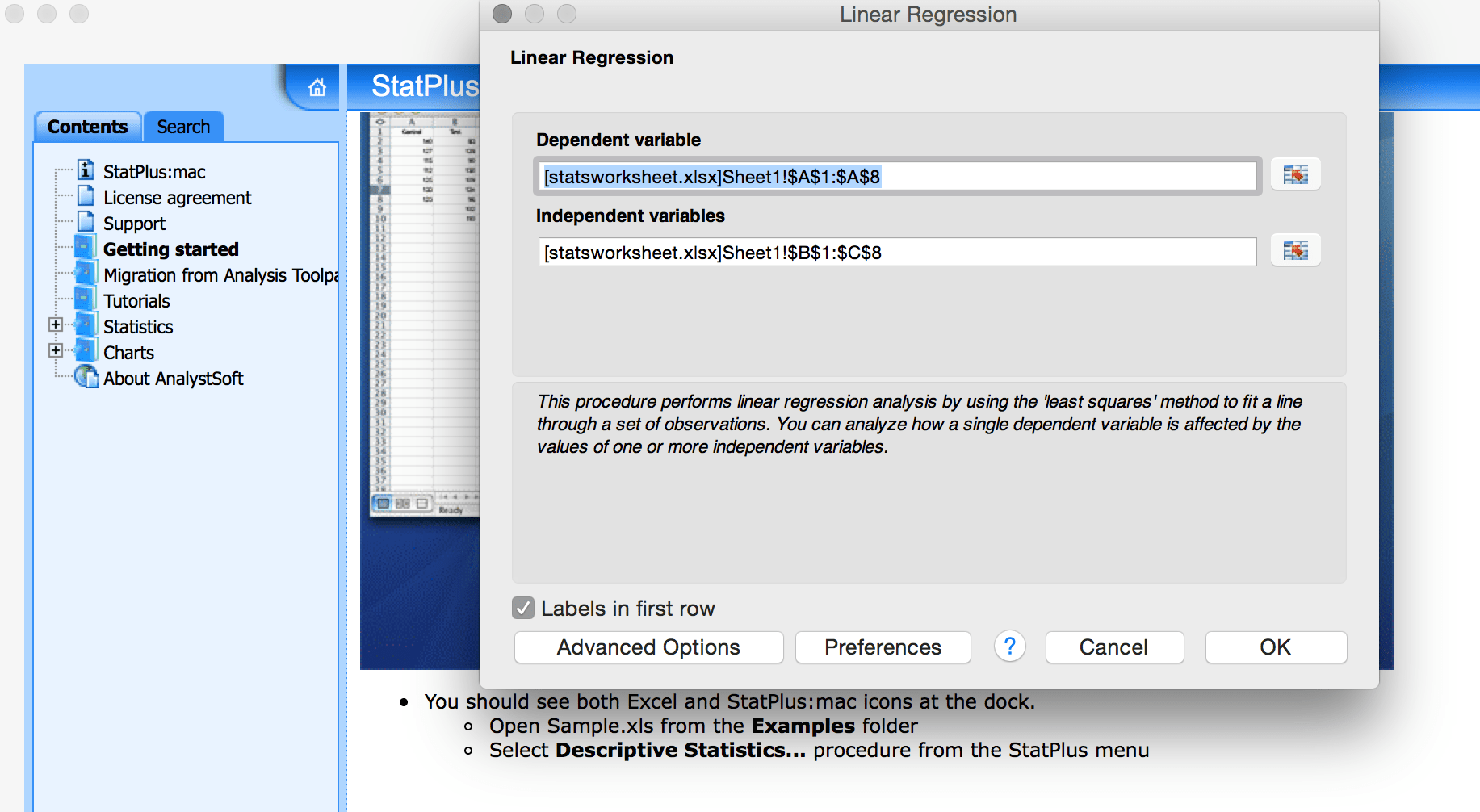Select the Charts topic label
This screenshot has width=1480, height=812.
(x=128, y=353)
